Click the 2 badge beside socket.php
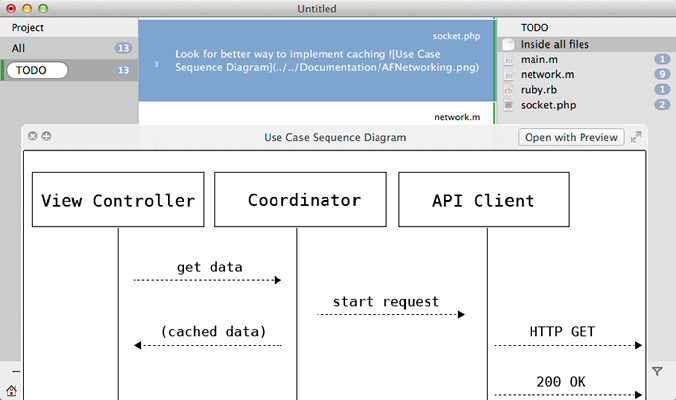Screen dimensions: 676x400 pos(662,104)
